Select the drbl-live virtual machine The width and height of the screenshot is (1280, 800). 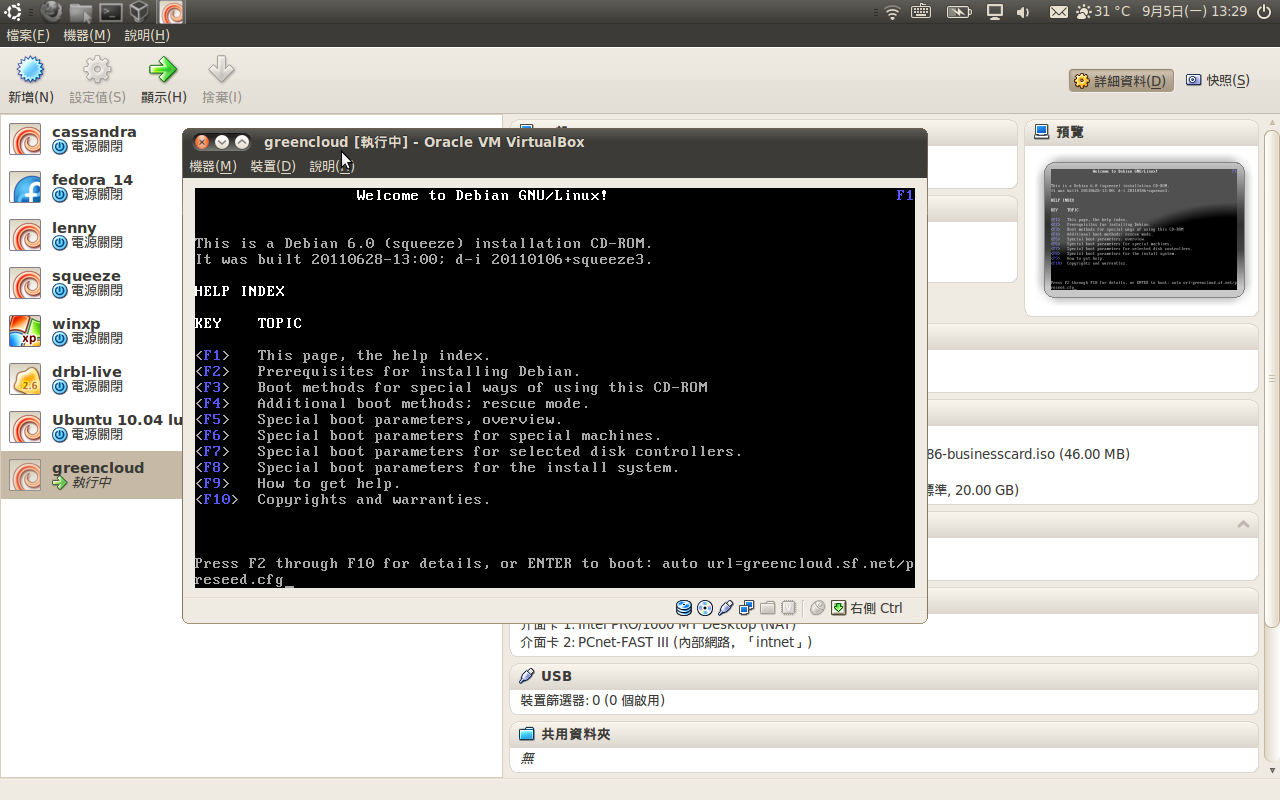point(93,379)
